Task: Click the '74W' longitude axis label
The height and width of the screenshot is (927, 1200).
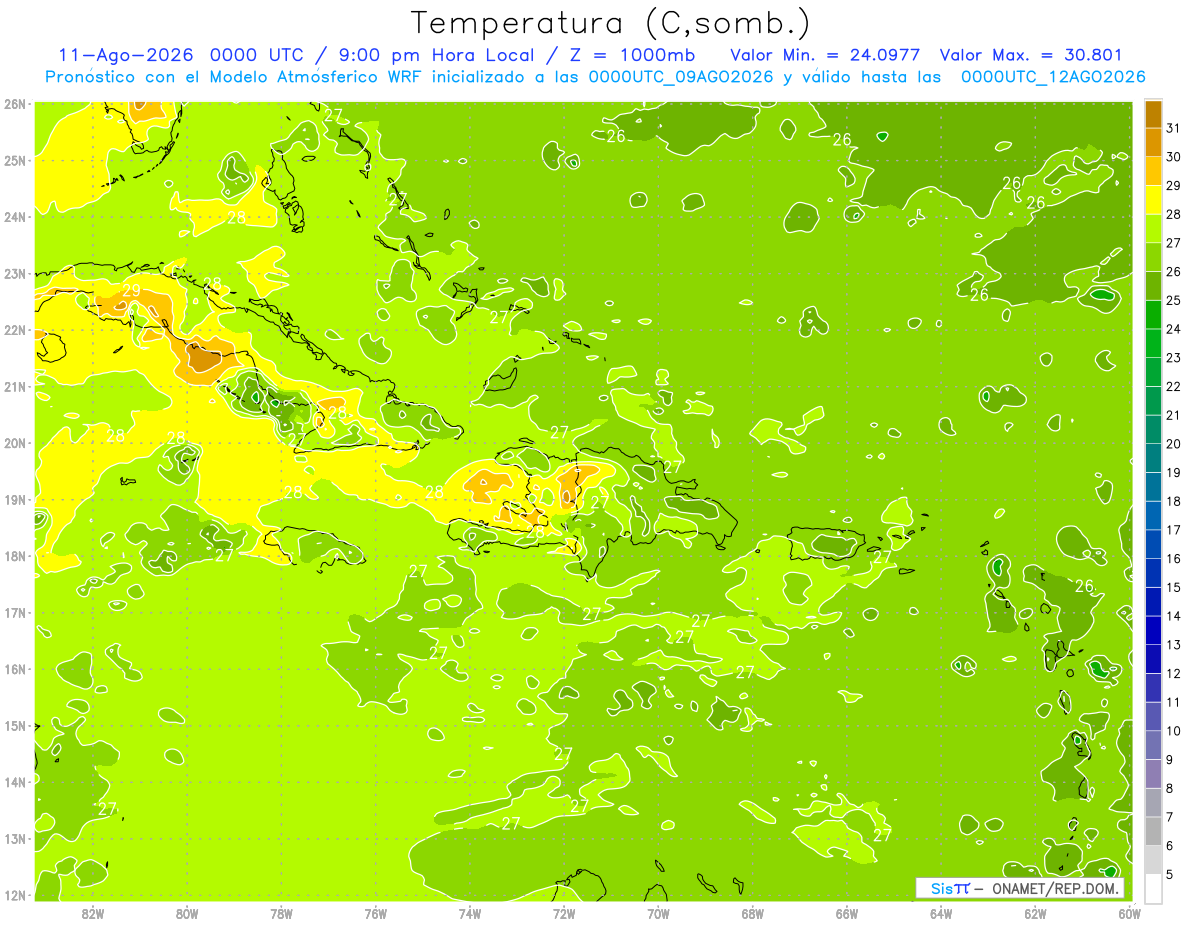Action: pyautogui.click(x=470, y=914)
